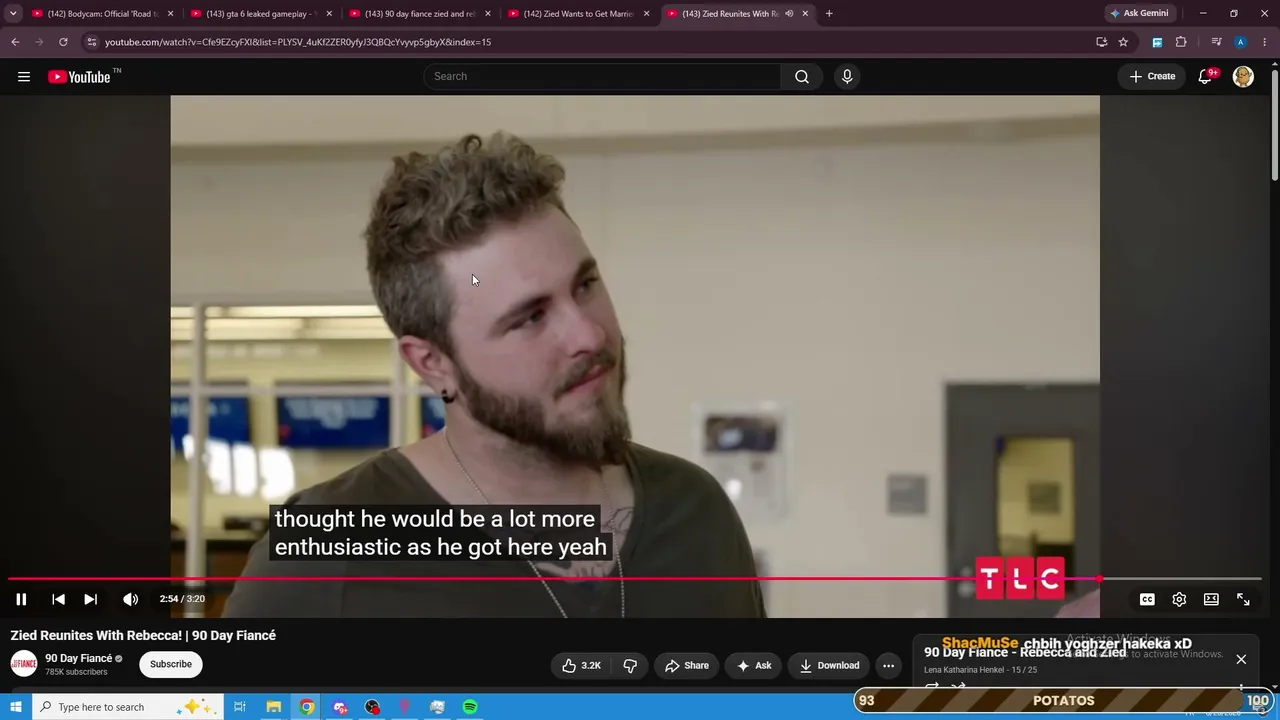Switch to theater mode
This screenshot has height=720, width=1280.
[1211, 599]
